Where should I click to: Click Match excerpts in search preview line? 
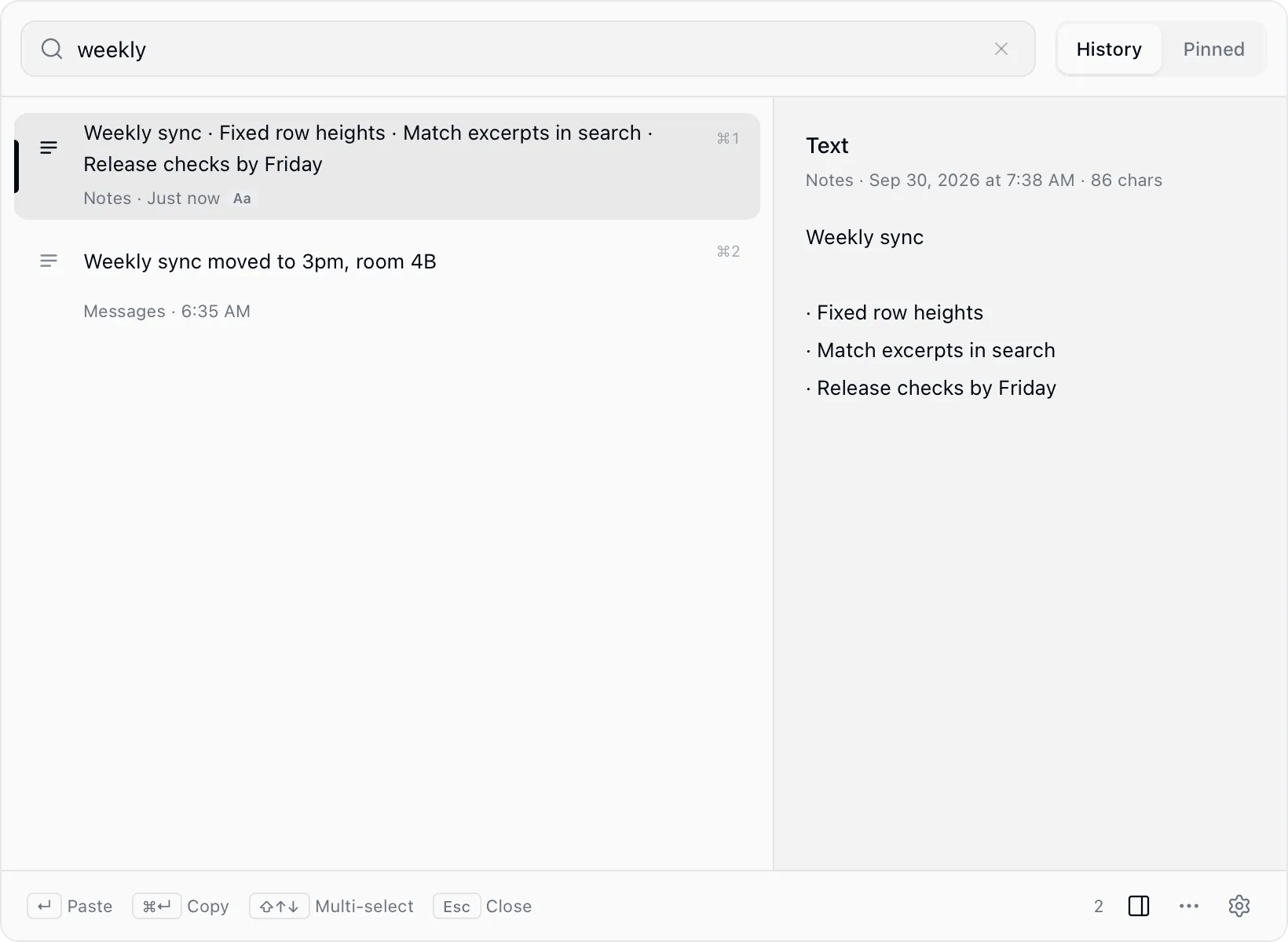[931, 350]
